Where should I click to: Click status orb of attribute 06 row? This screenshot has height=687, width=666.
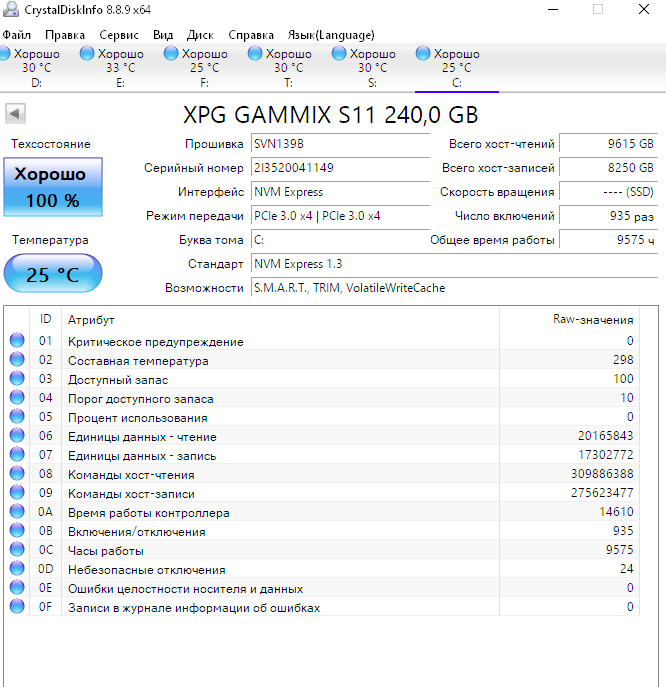click(17, 435)
